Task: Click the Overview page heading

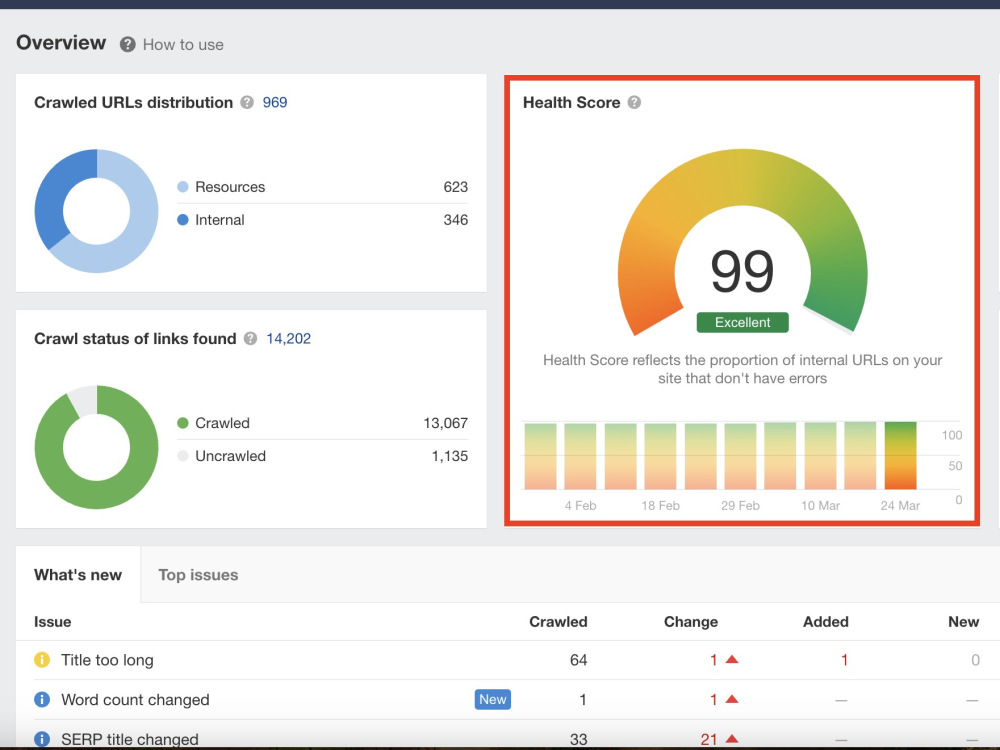Action: coord(61,42)
